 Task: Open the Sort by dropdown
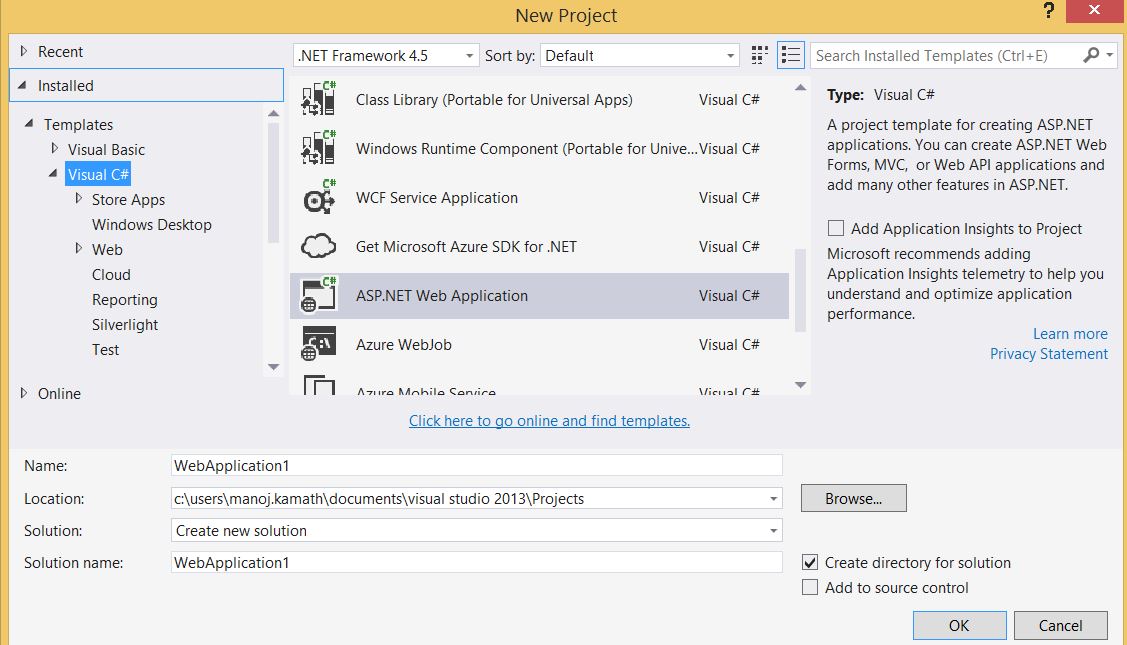point(731,55)
